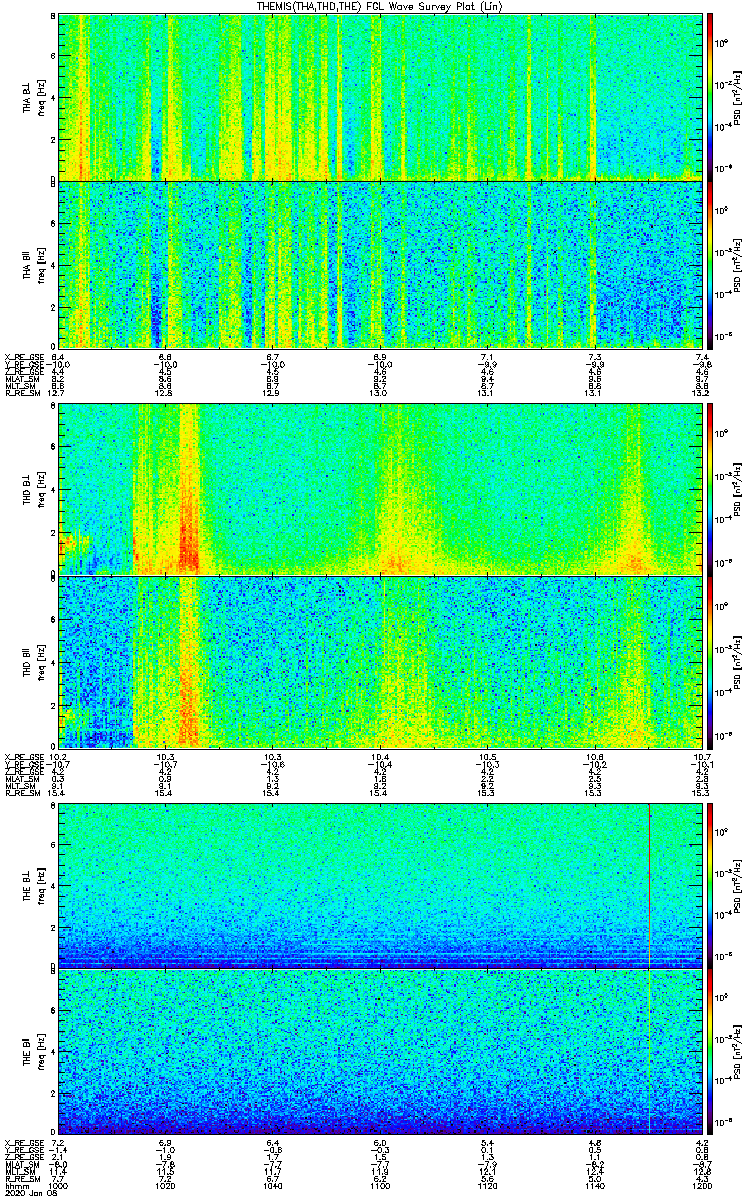The image size is (750, 1200).
Task: Select the 1100 time tick label
Action: 380,1185
